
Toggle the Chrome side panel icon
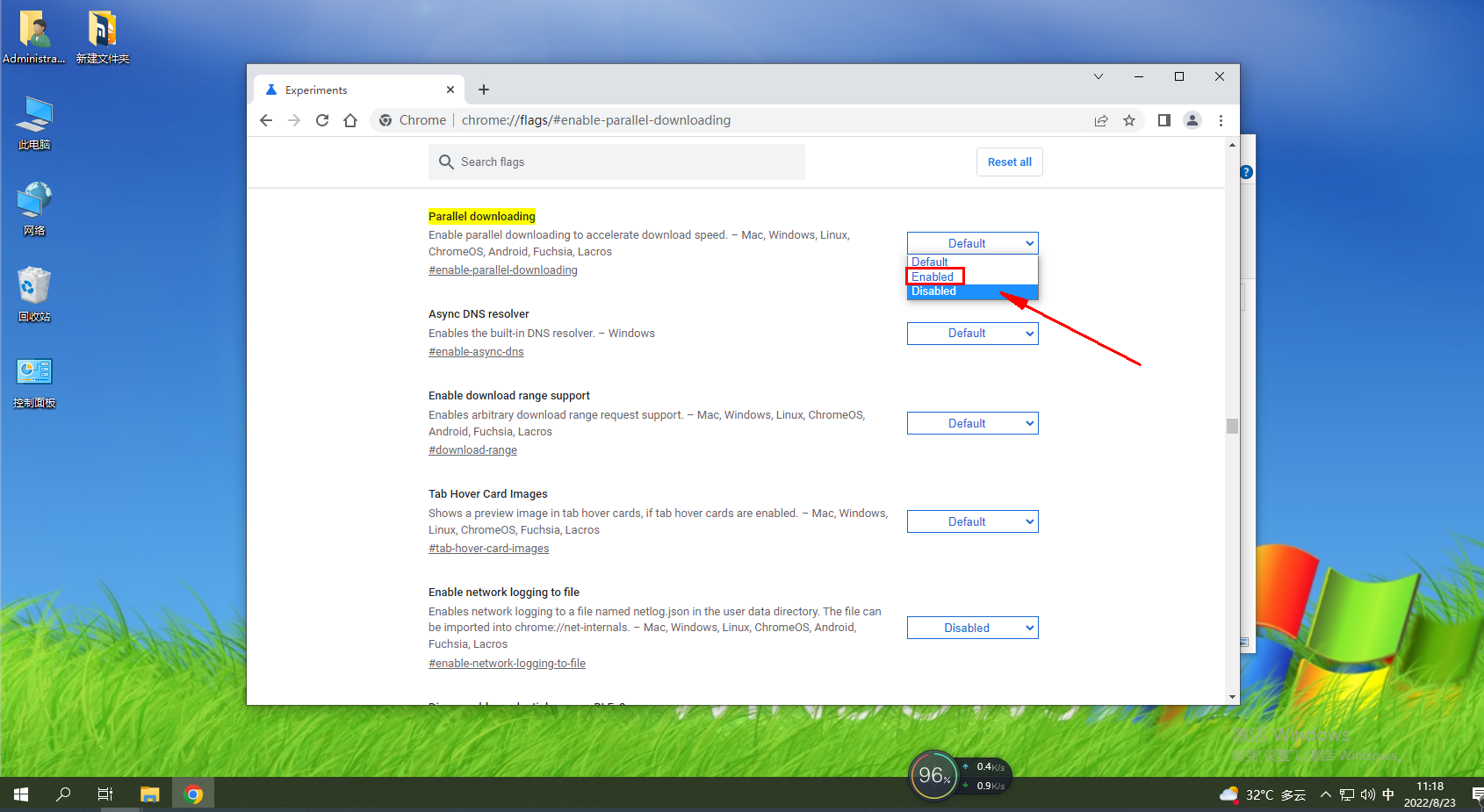pyautogui.click(x=1163, y=120)
